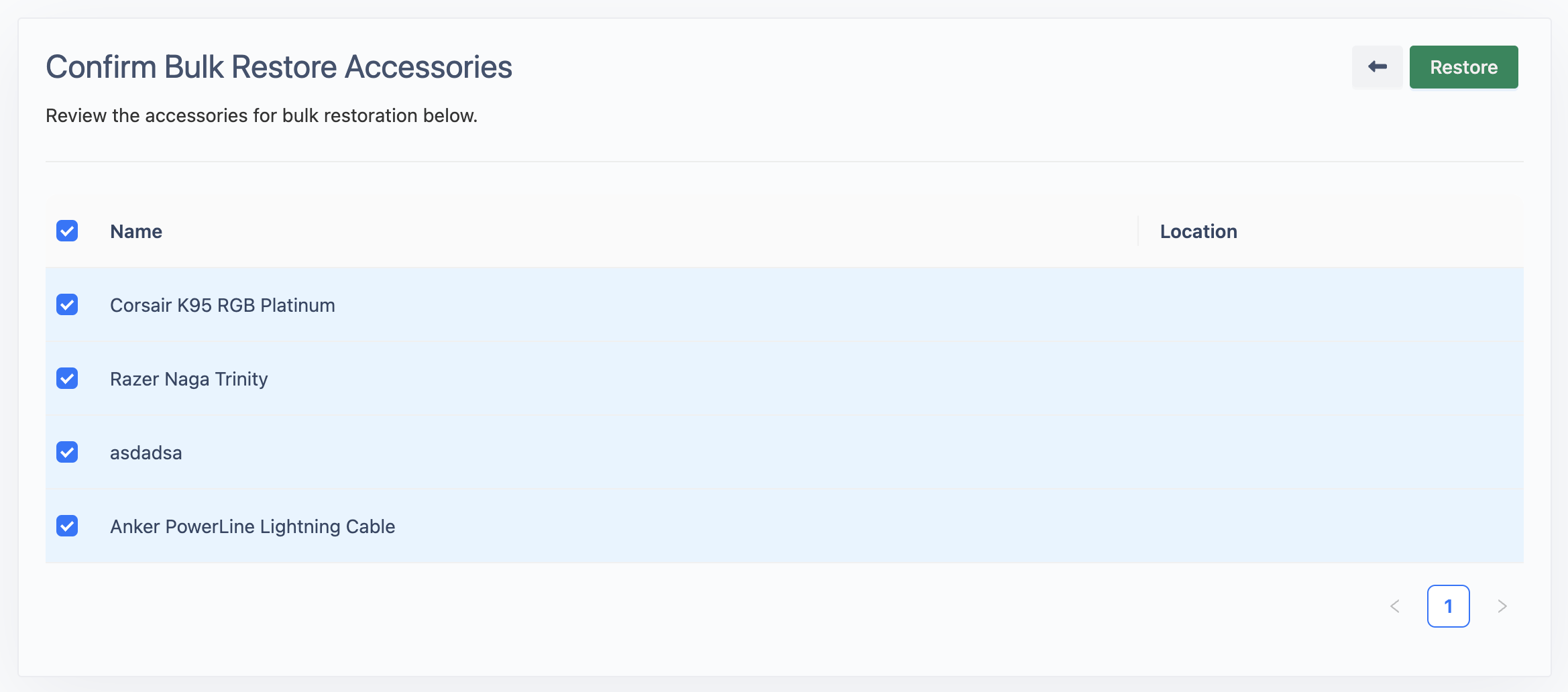
Task: Go to the next page chevron
Action: [x=1502, y=606]
